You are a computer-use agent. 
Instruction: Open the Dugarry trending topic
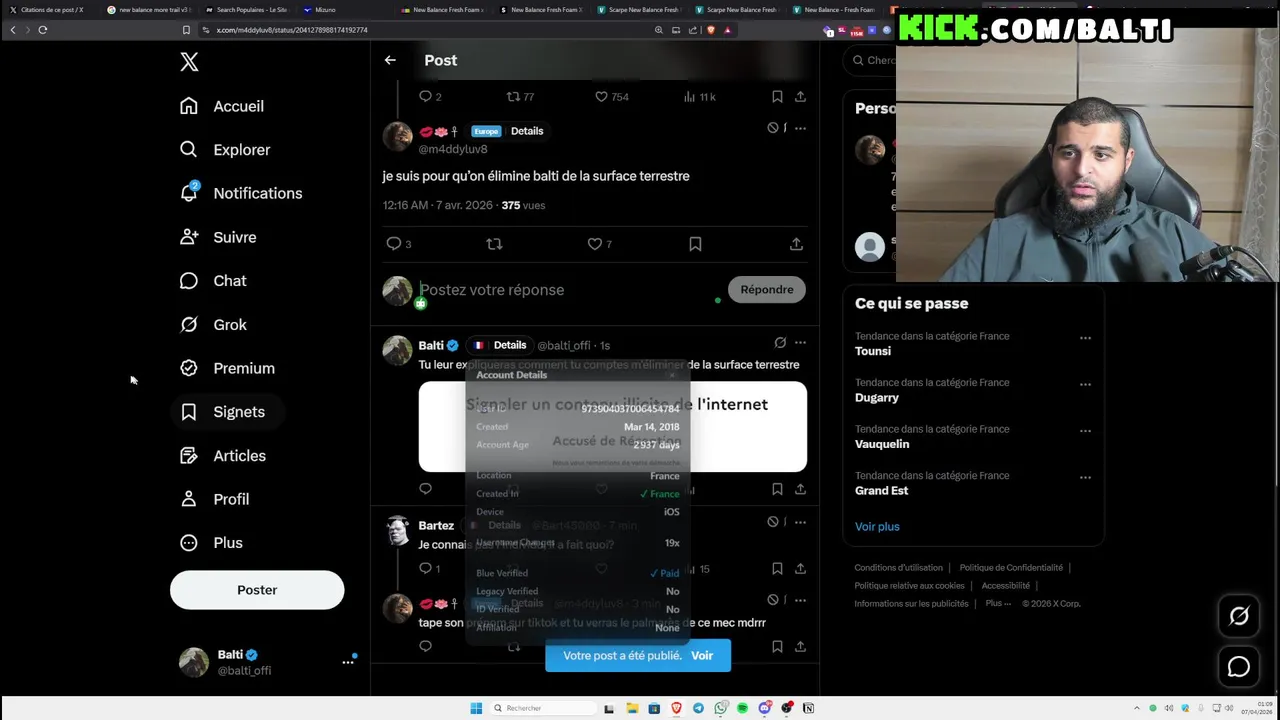(x=877, y=398)
